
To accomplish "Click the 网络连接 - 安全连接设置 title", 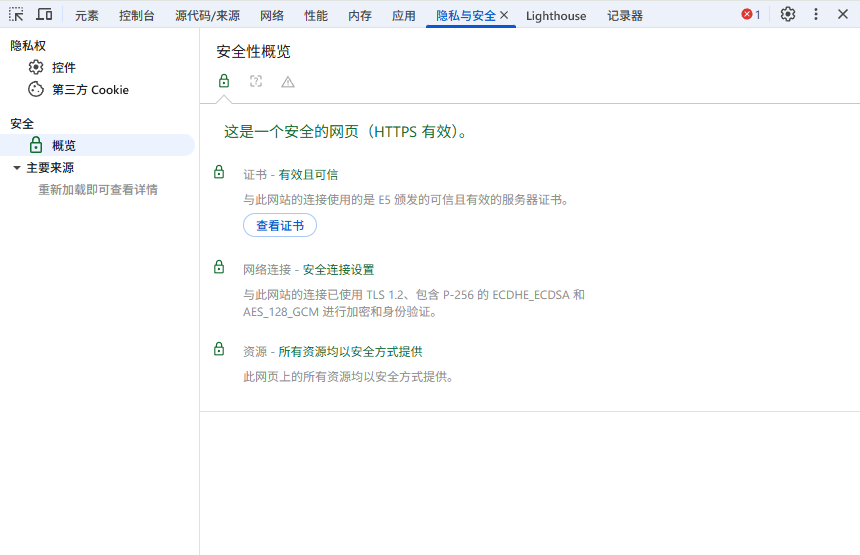I will tap(309, 270).
